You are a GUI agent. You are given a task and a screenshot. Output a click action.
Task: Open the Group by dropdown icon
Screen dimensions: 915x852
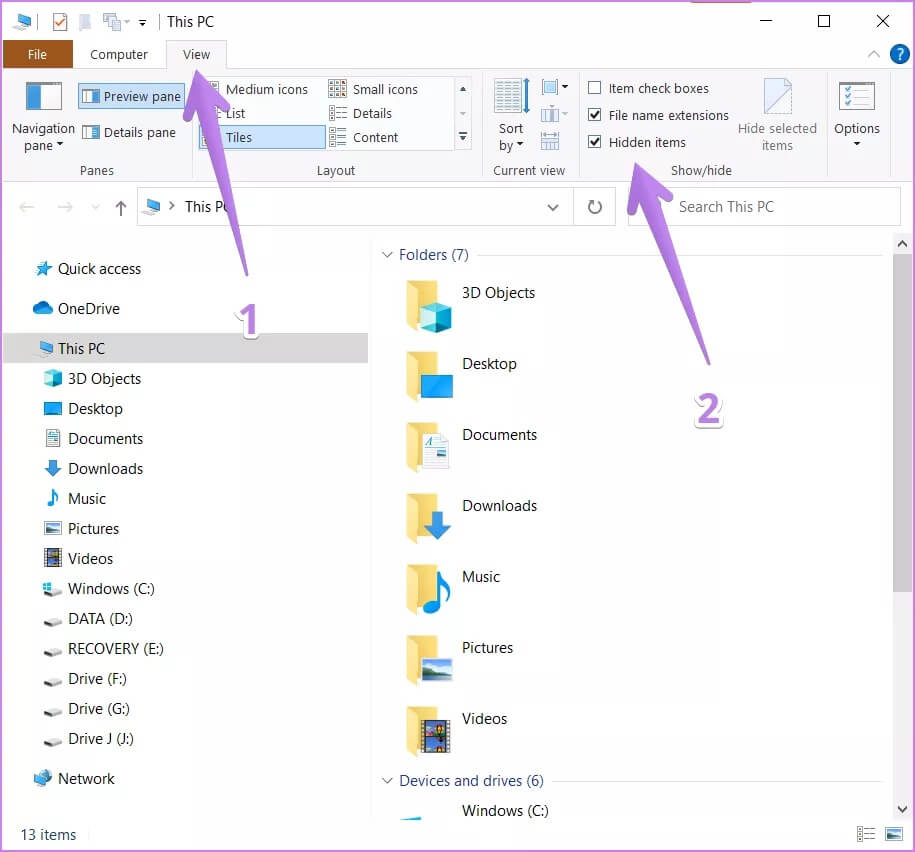pyautogui.click(x=554, y=88)
